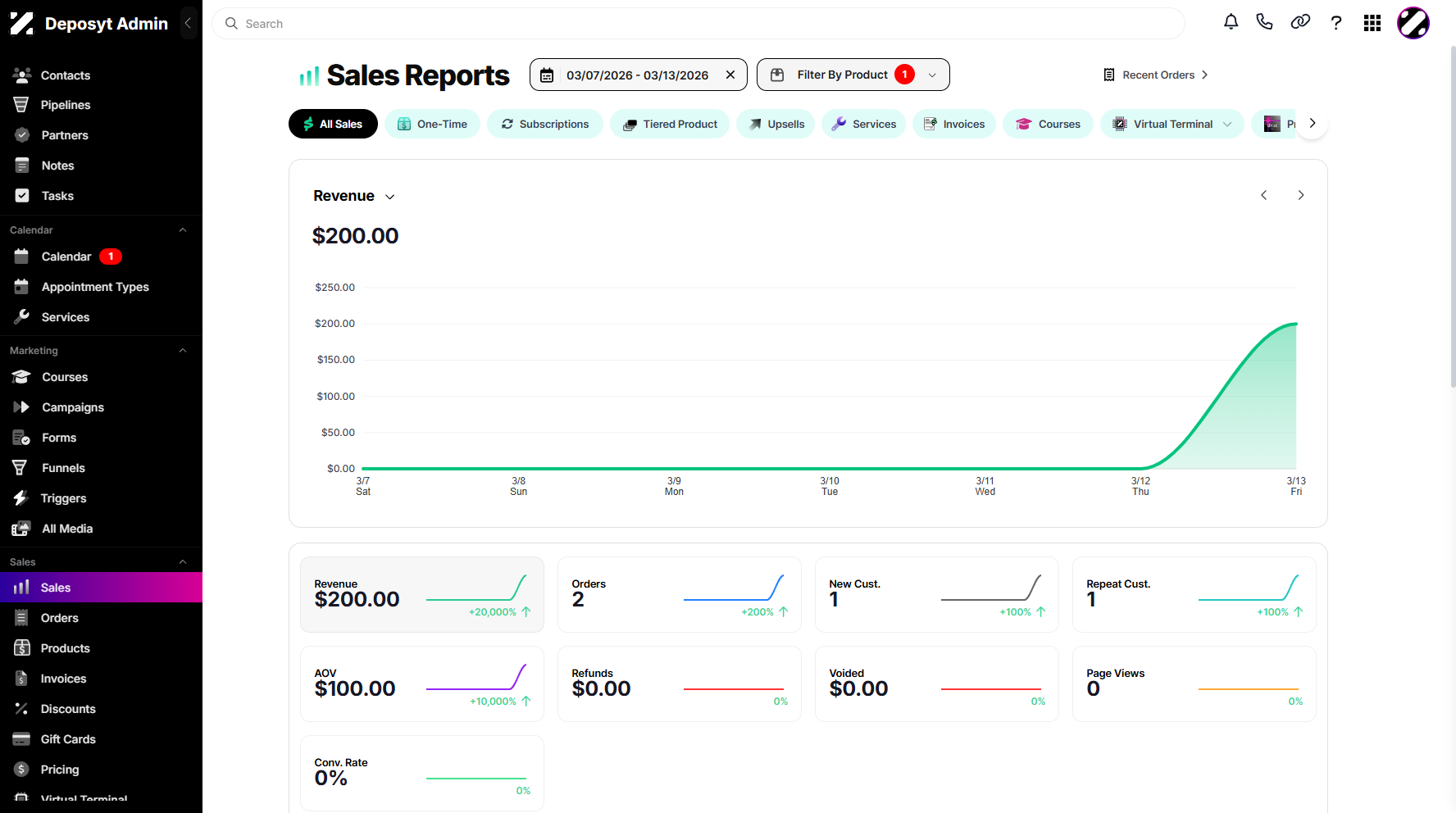Expand the Filter By Product dropdown
1456x813 pixels.
(853, 75)
